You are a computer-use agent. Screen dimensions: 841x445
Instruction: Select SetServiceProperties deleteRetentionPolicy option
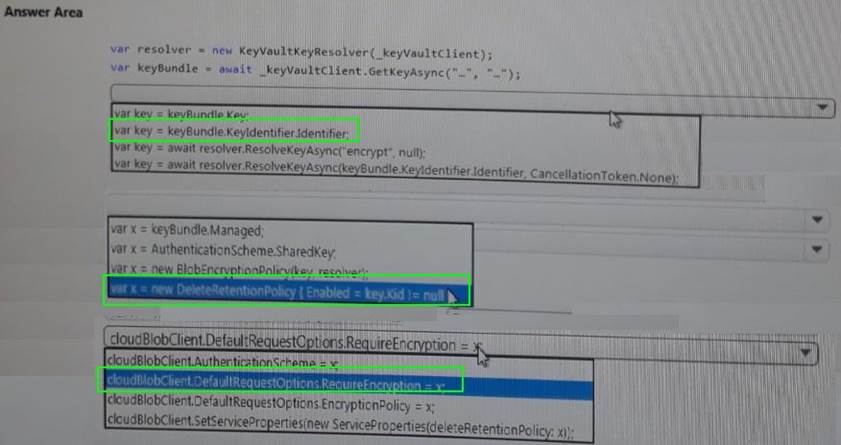coord(340,425)
